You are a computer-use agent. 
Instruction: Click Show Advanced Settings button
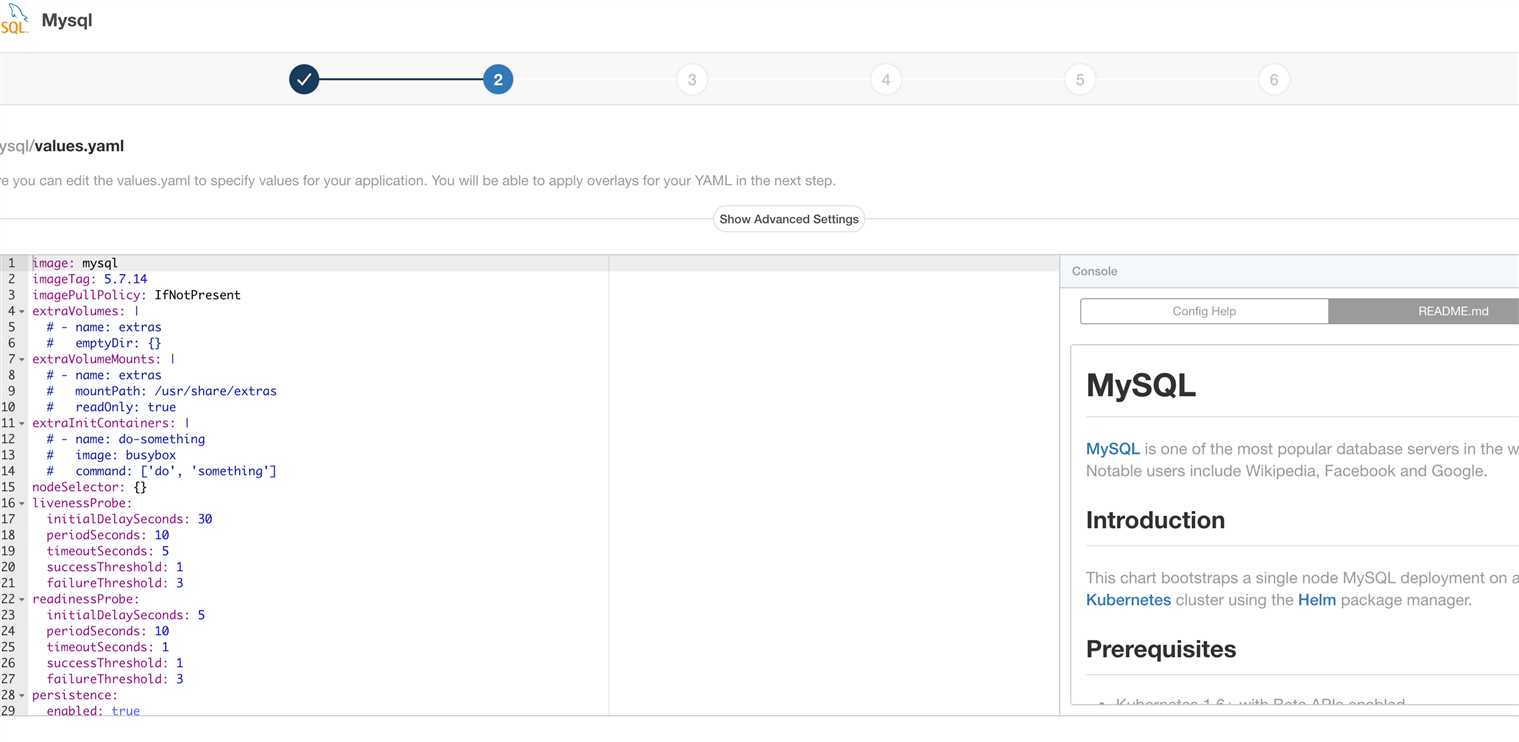(789, 219)
